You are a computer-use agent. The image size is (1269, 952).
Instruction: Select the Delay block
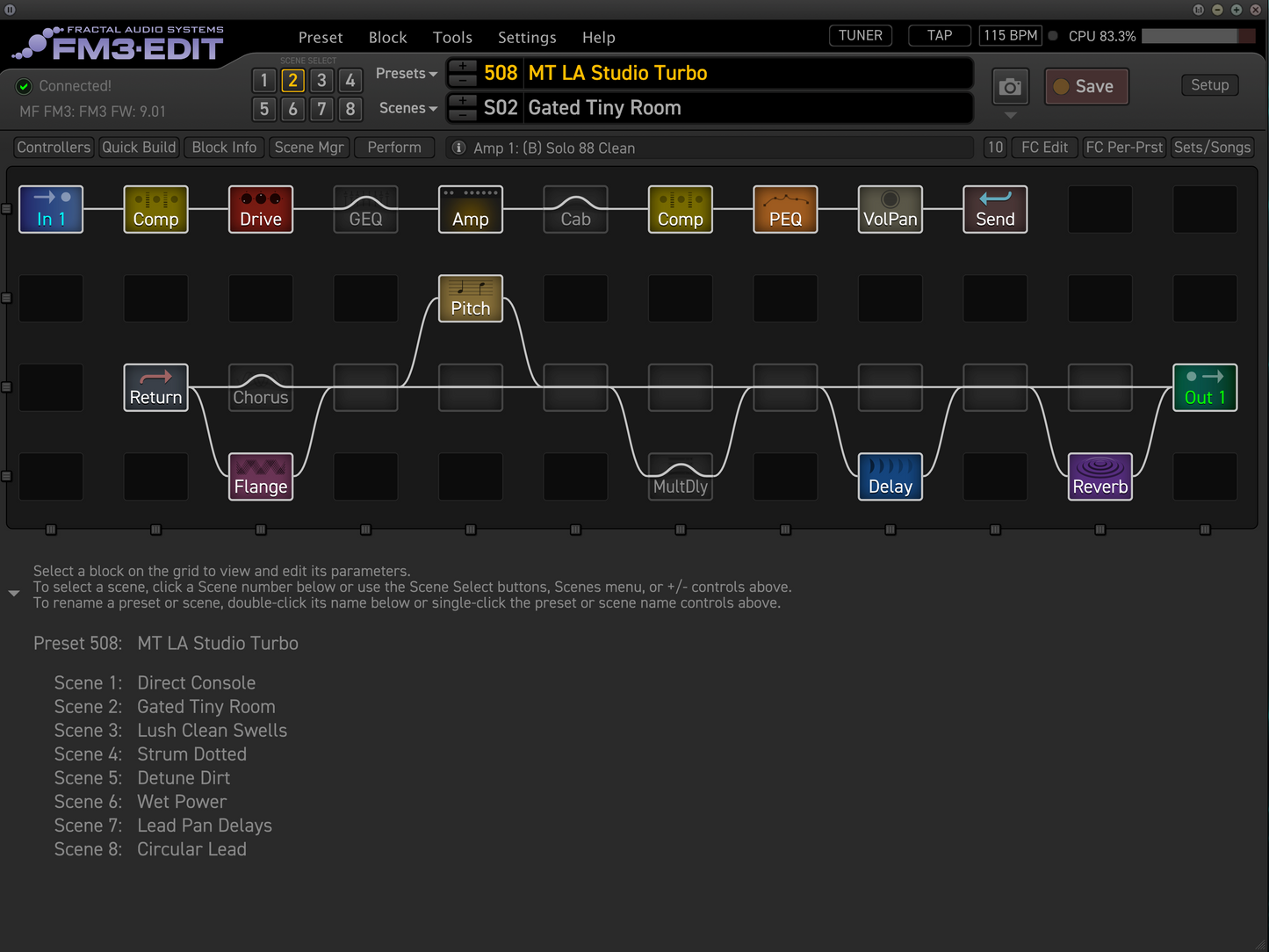coord(890,477)
